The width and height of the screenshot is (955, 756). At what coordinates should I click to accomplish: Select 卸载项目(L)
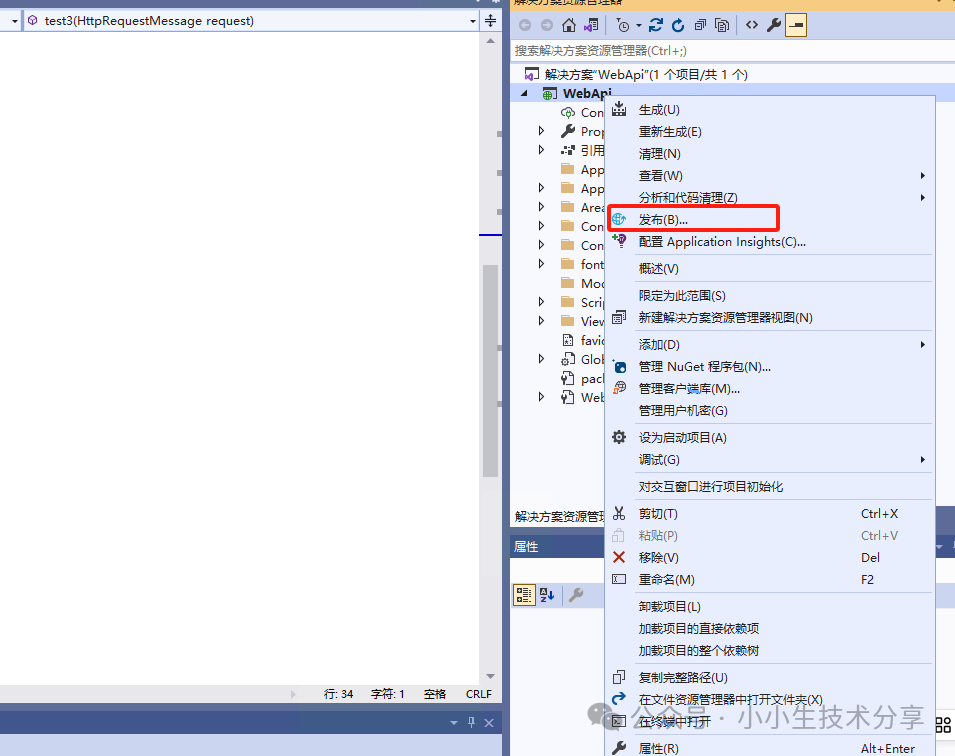tap(770, 607)
